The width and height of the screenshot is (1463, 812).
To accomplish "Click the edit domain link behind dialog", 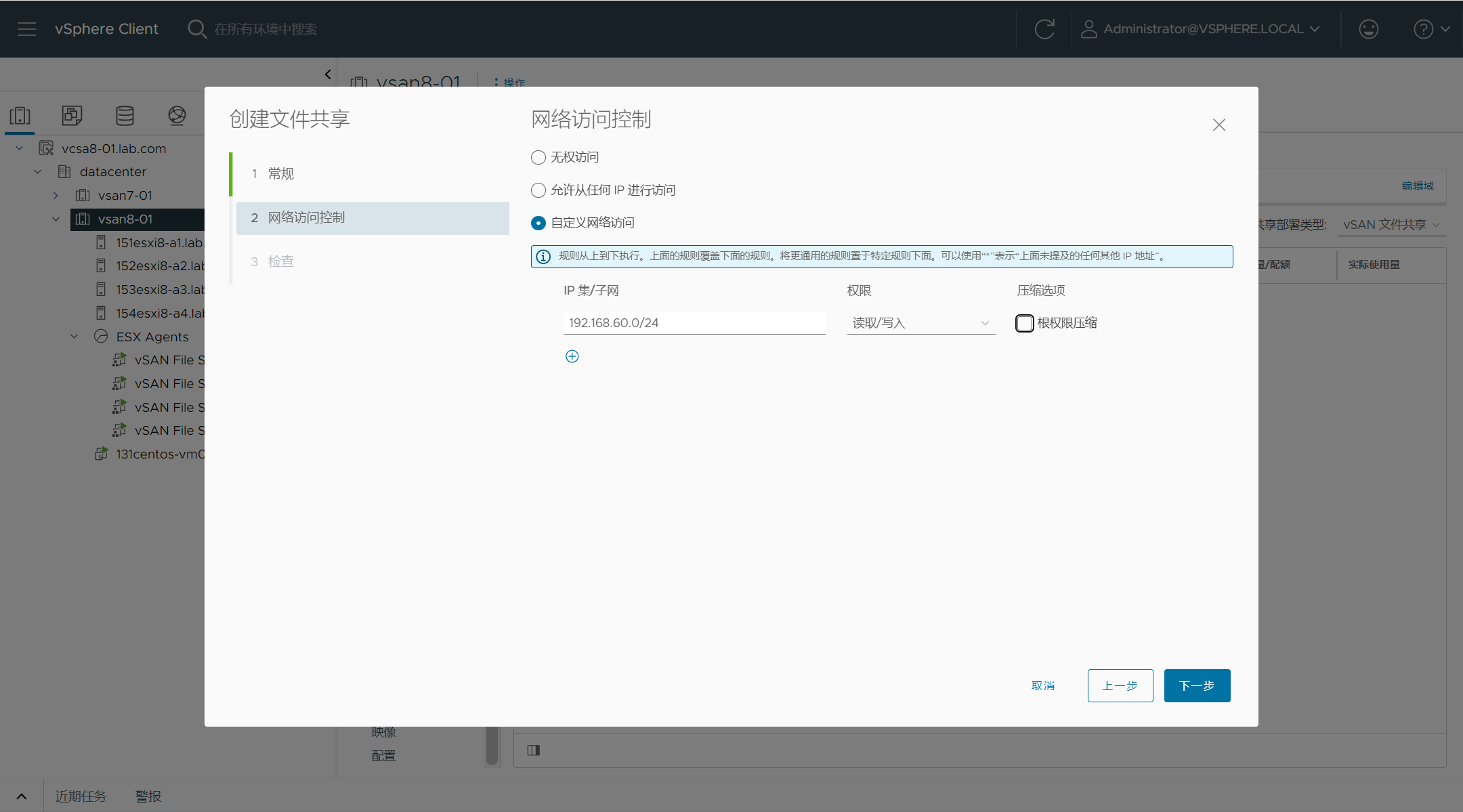I will [x=1418, y=186].
